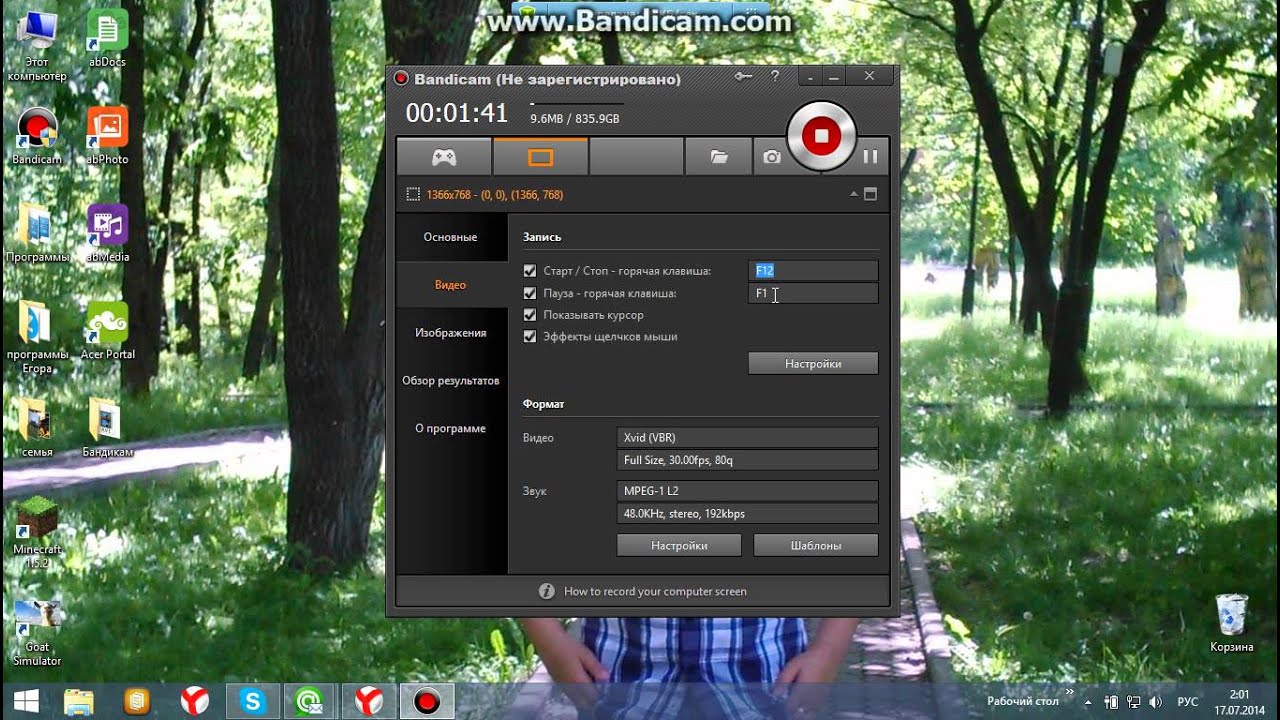1280x720 pixels.
Task: Open the volume speaker tray icon
Action: 1156,701
